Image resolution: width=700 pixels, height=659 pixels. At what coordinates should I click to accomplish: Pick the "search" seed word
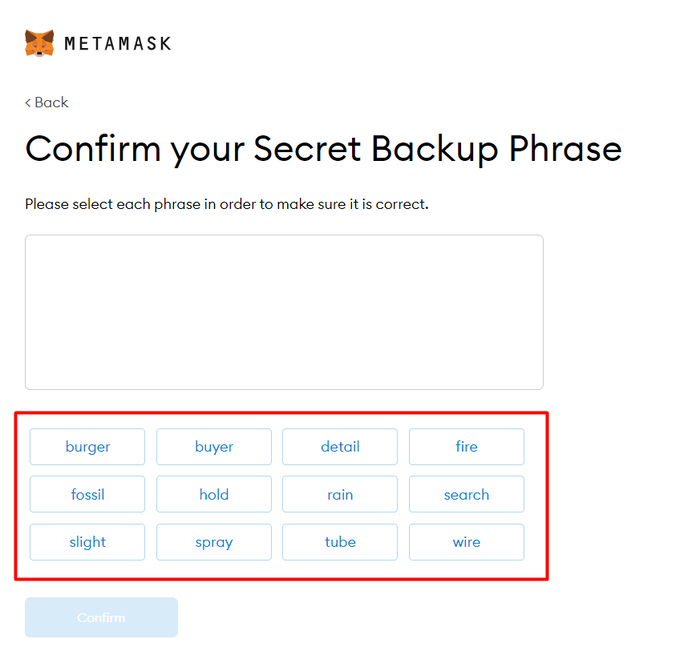coord(466,494)
